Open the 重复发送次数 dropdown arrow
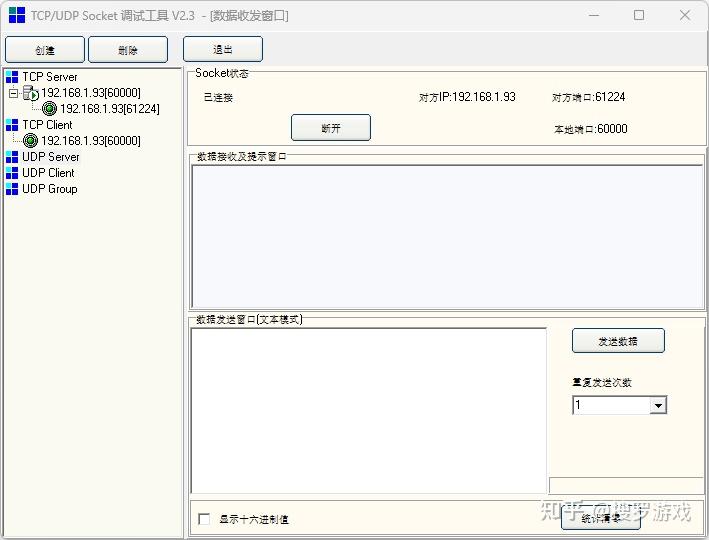The height and width of the screenshot is (540, 709). pos(658,405)
